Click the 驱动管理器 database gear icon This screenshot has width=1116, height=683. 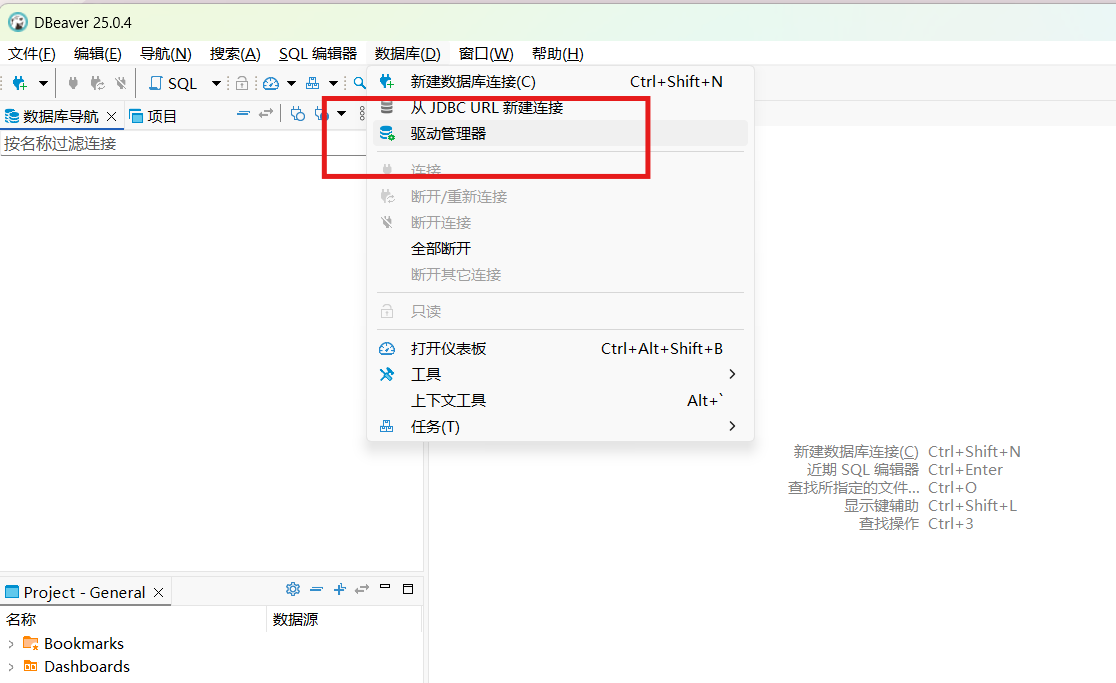(386, 134)
